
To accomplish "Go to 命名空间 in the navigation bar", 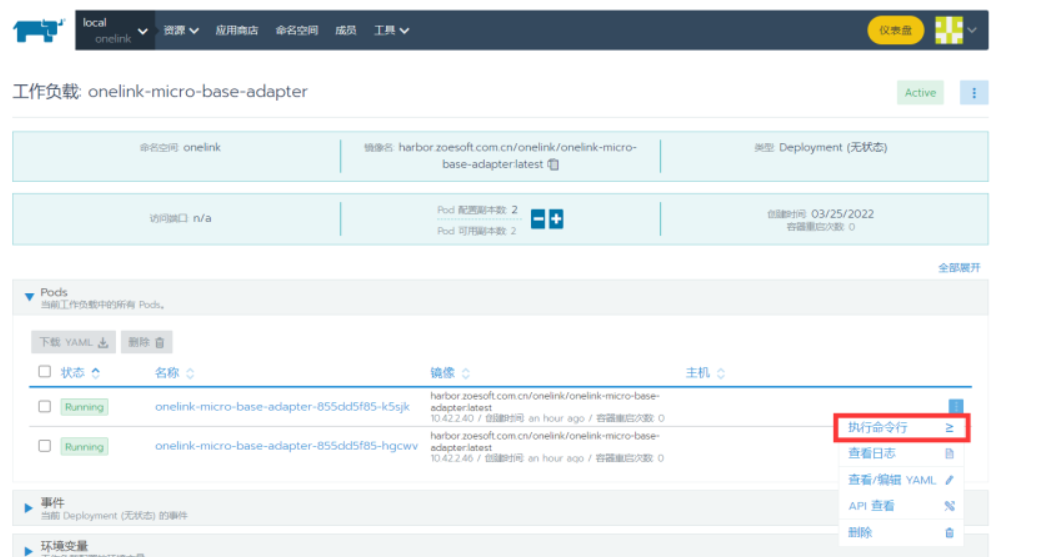I will pos(297,30).
